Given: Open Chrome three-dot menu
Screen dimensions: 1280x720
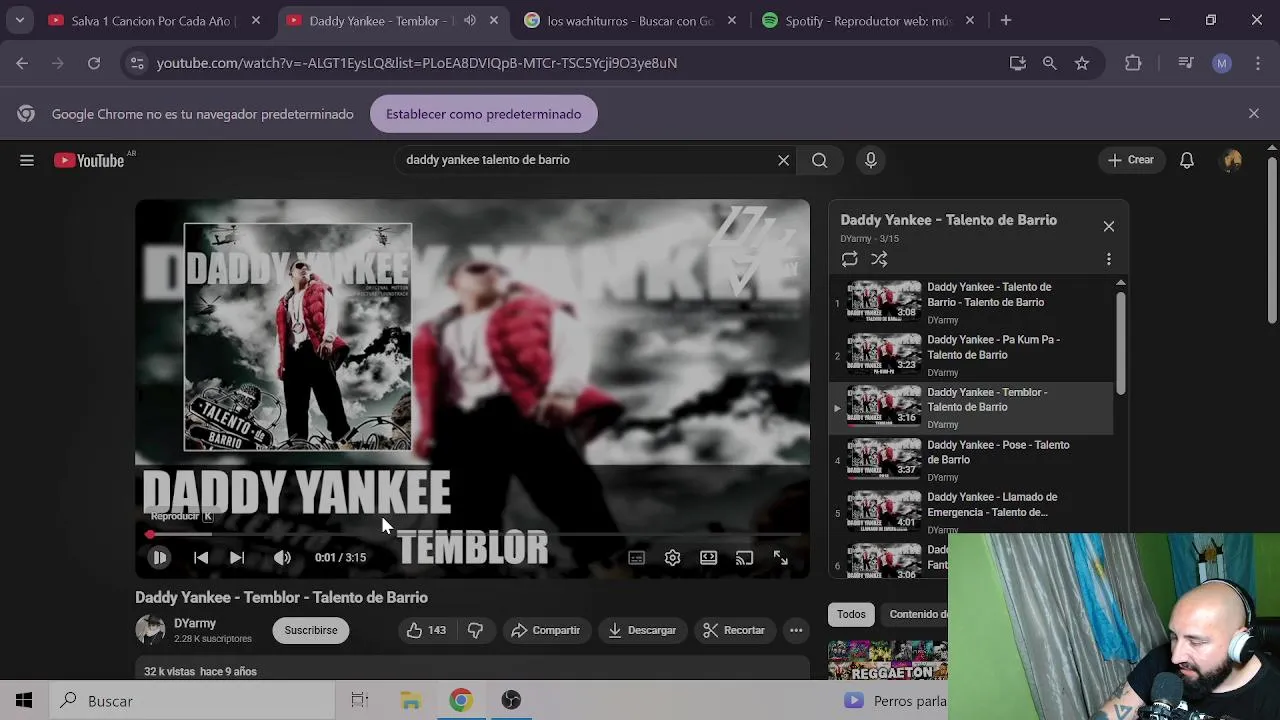Looking at the screenshot, I should click(1257, 63).
